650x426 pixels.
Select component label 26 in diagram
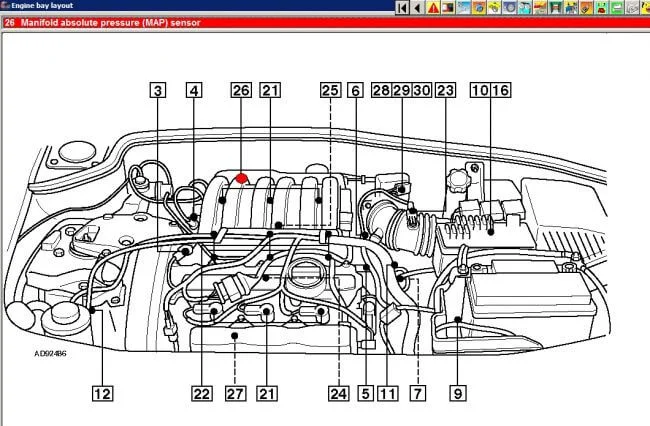[x=240, y=90]
